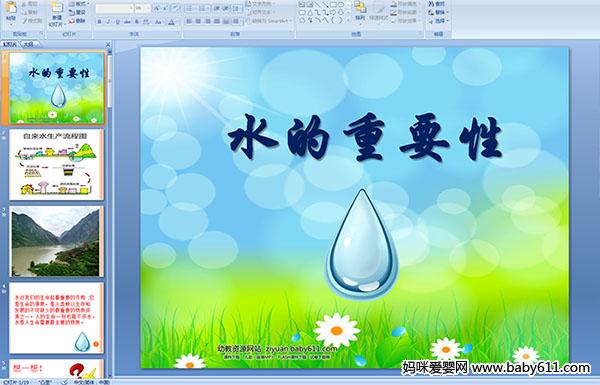The width and height of the screenshot is (600, 385).
Task: Toggle Bold formatting
Action: coord(99,22)
